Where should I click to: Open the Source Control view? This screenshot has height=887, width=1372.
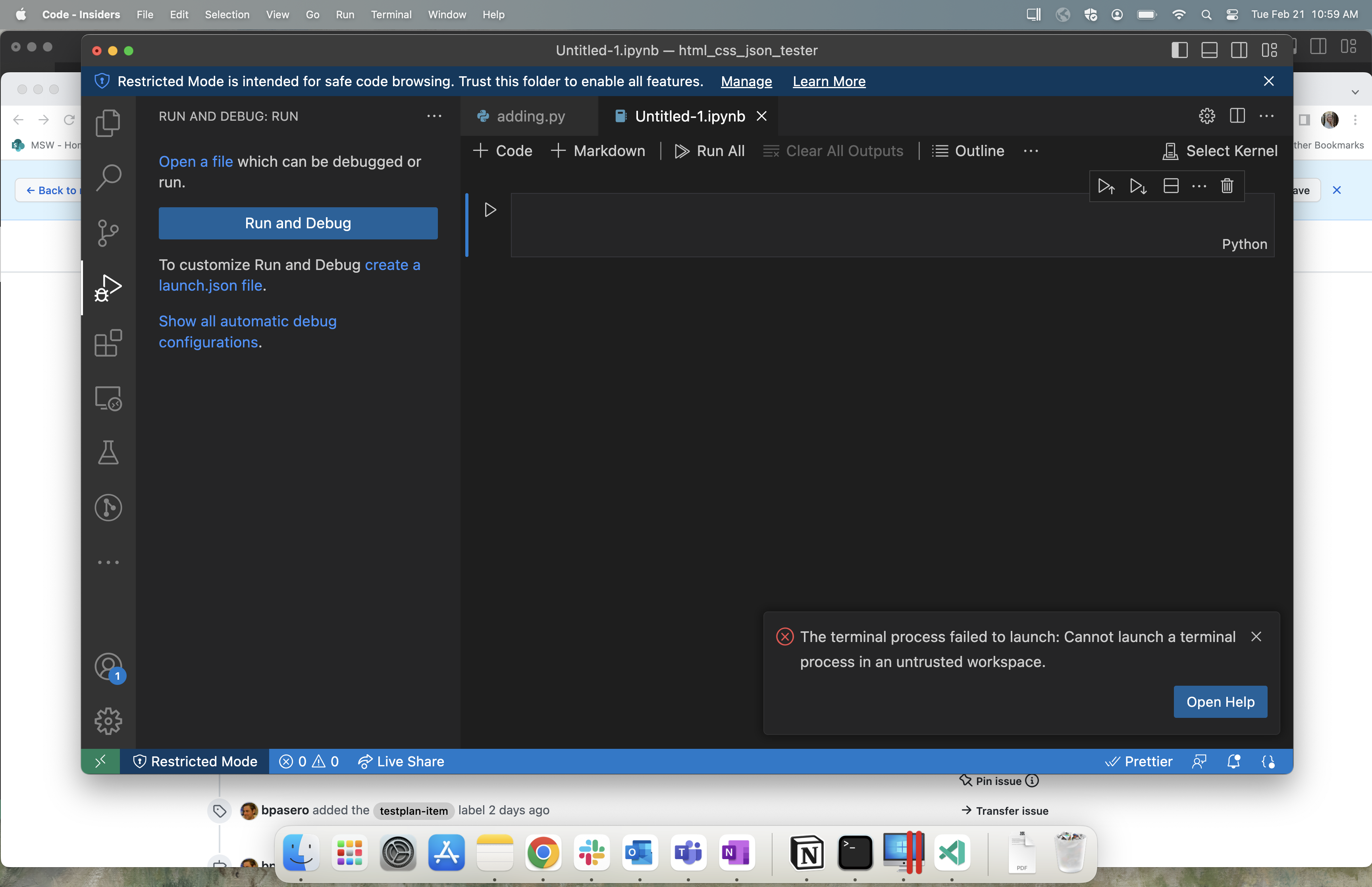(x=108, y=233)
